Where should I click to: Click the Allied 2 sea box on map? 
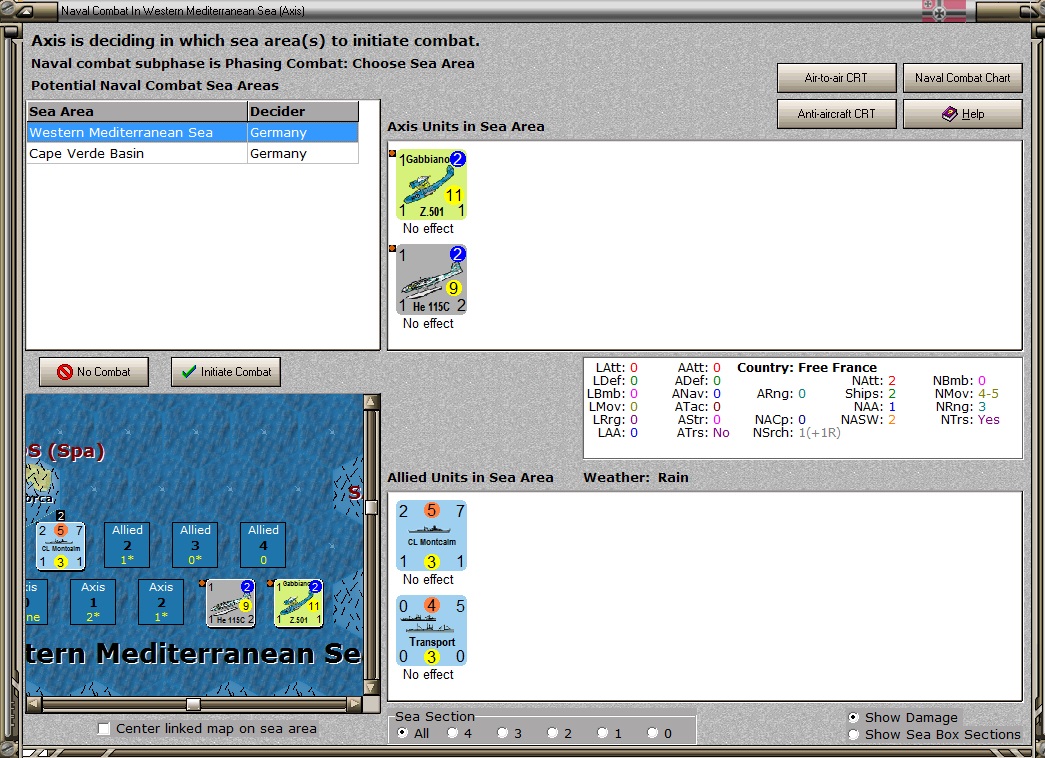(x=127, y=545)
